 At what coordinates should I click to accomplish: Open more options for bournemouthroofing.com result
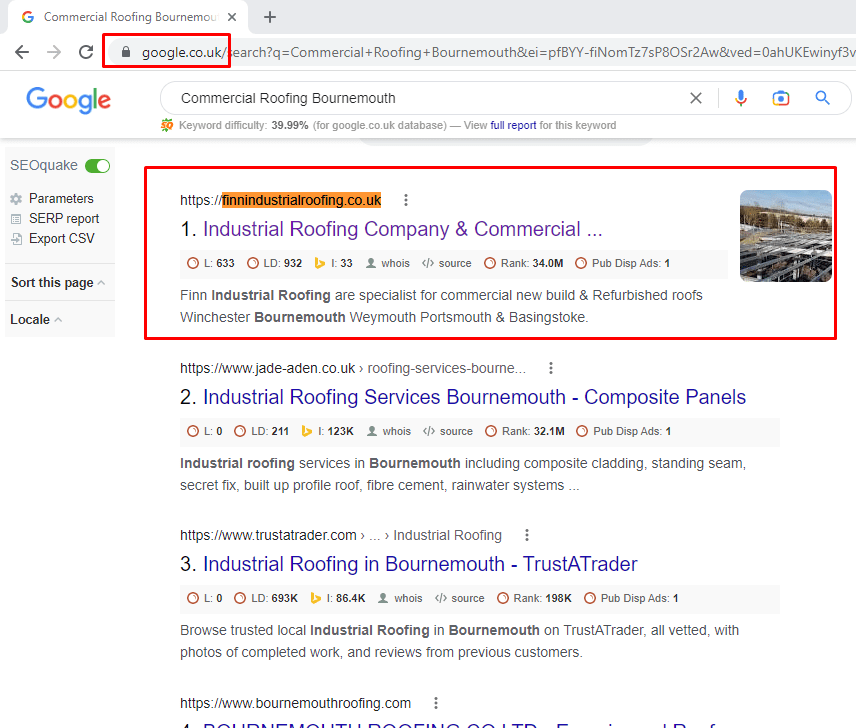pos(436,703)
